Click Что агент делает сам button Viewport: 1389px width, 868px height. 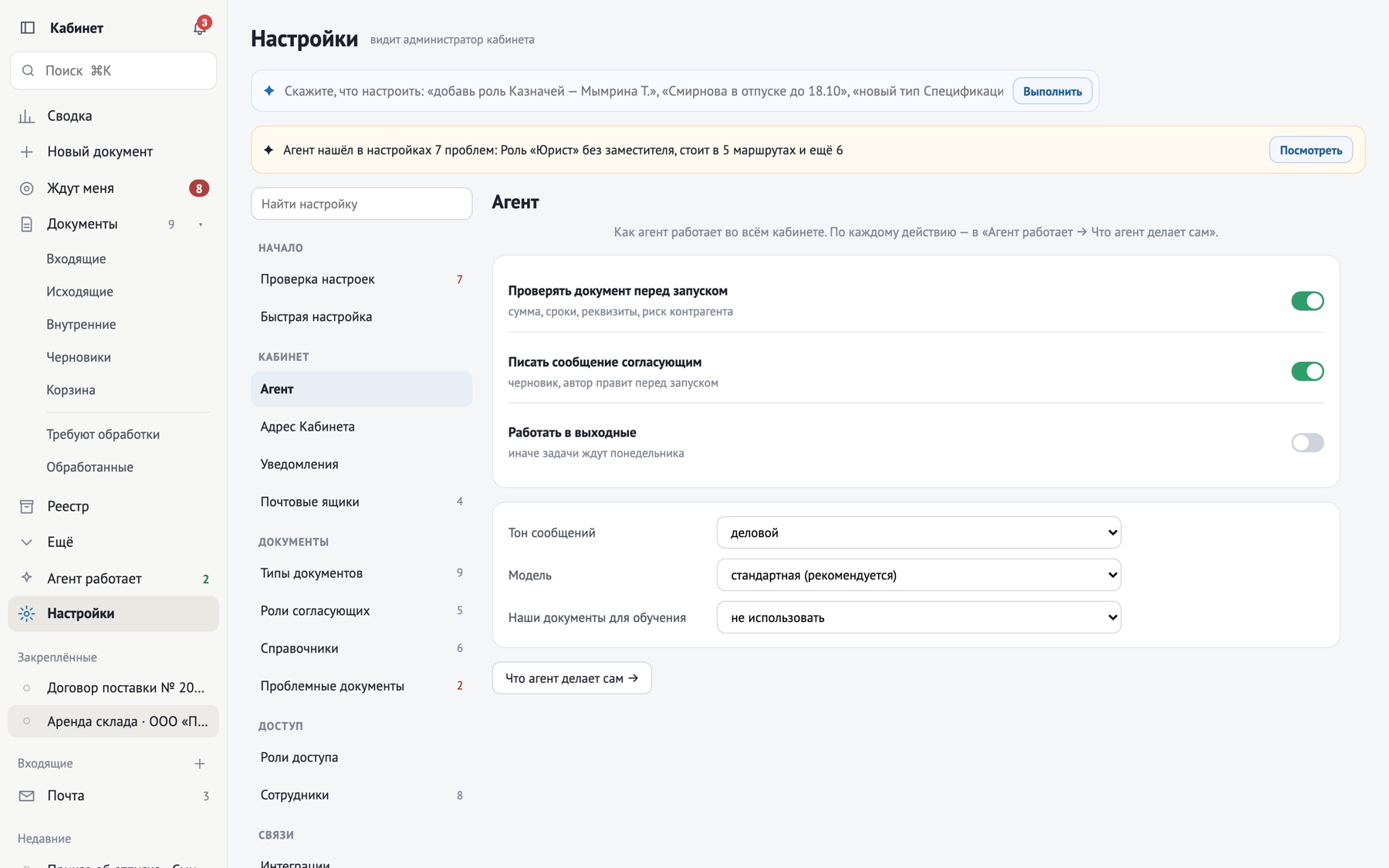572,678
